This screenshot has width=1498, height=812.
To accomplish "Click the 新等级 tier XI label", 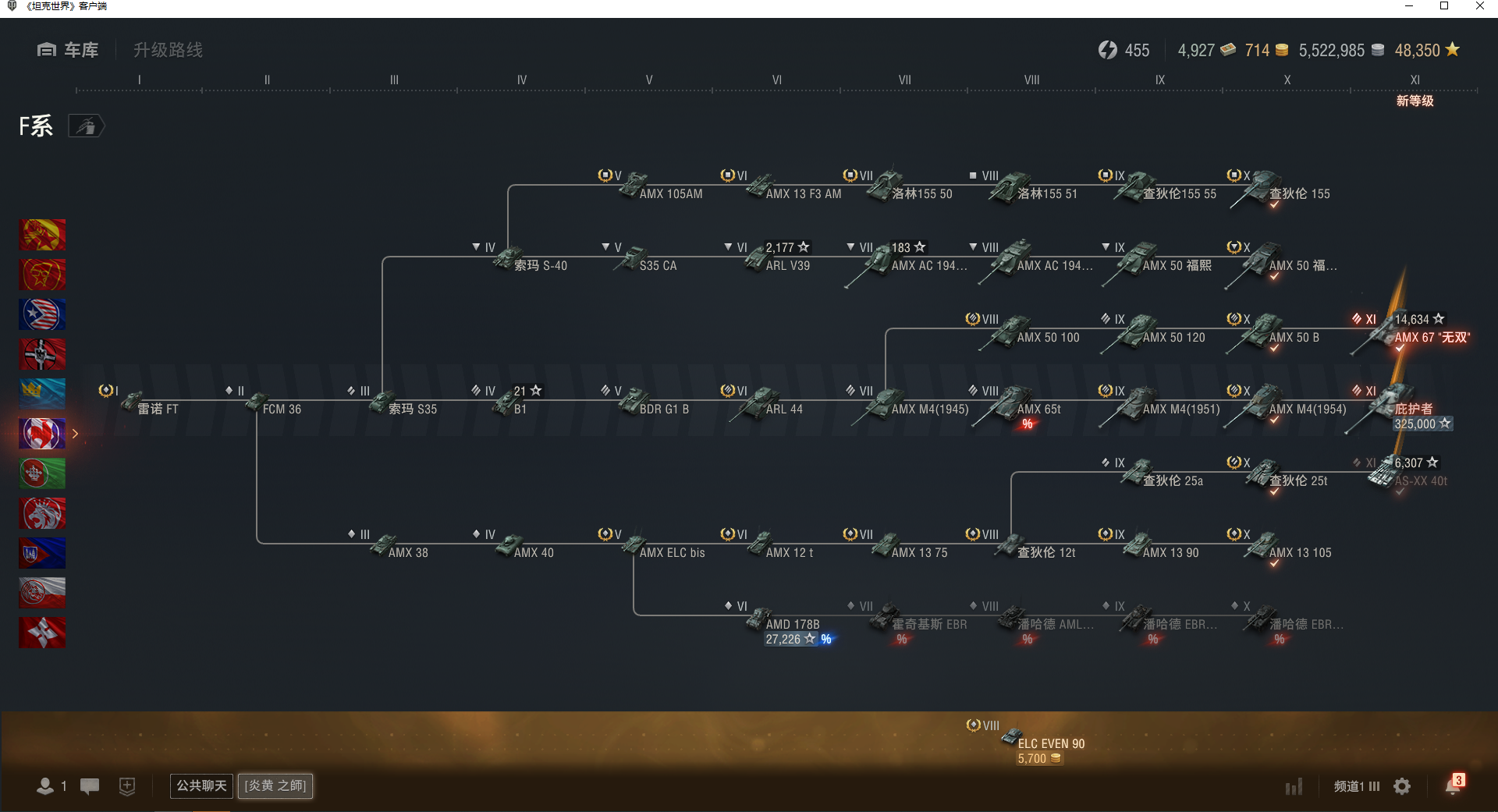I will pyautogui.click(x=1415, y=101).
